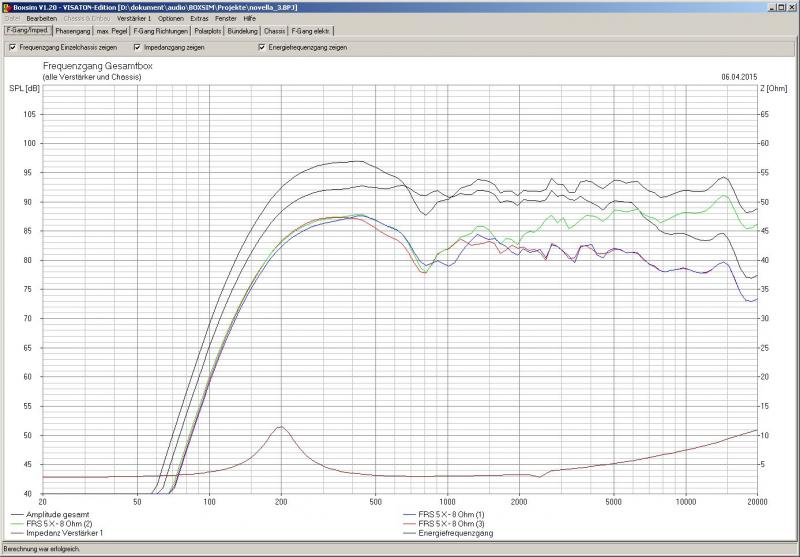Open the Optionen menu
The height and width of the screenshot is (557, 800).
[x=171, y=19]
